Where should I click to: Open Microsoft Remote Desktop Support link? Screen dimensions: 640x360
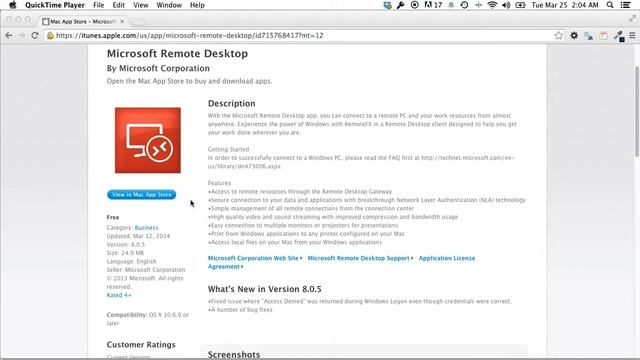point(360,258)
